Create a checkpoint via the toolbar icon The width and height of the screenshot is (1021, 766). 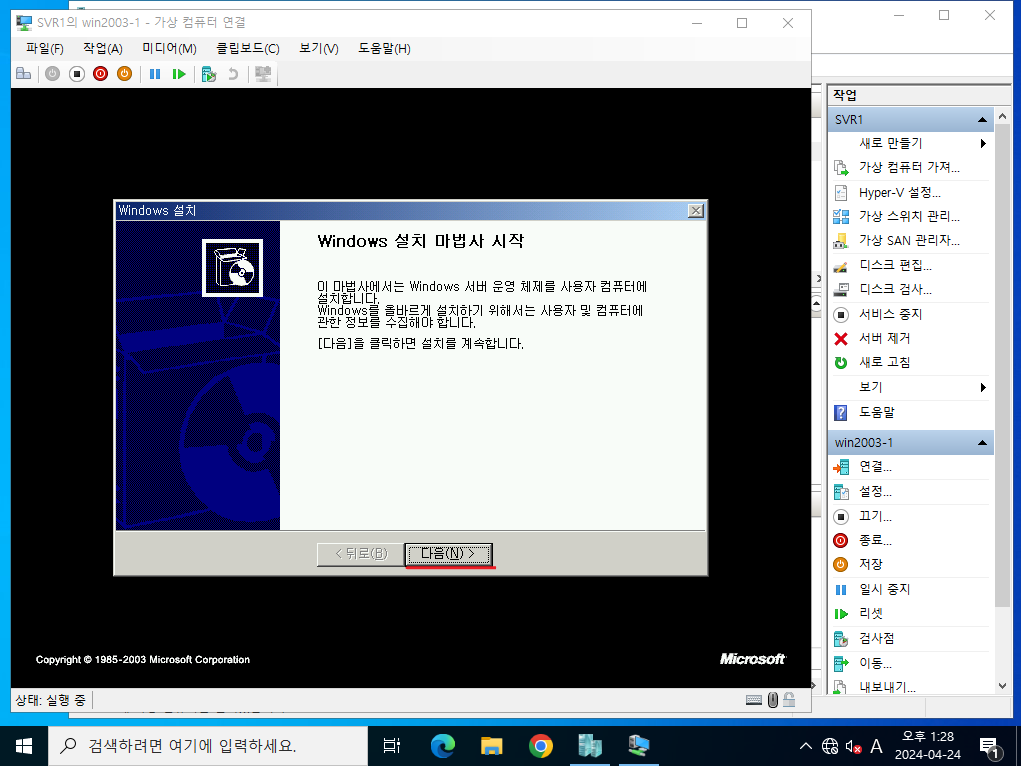(209, 74)
